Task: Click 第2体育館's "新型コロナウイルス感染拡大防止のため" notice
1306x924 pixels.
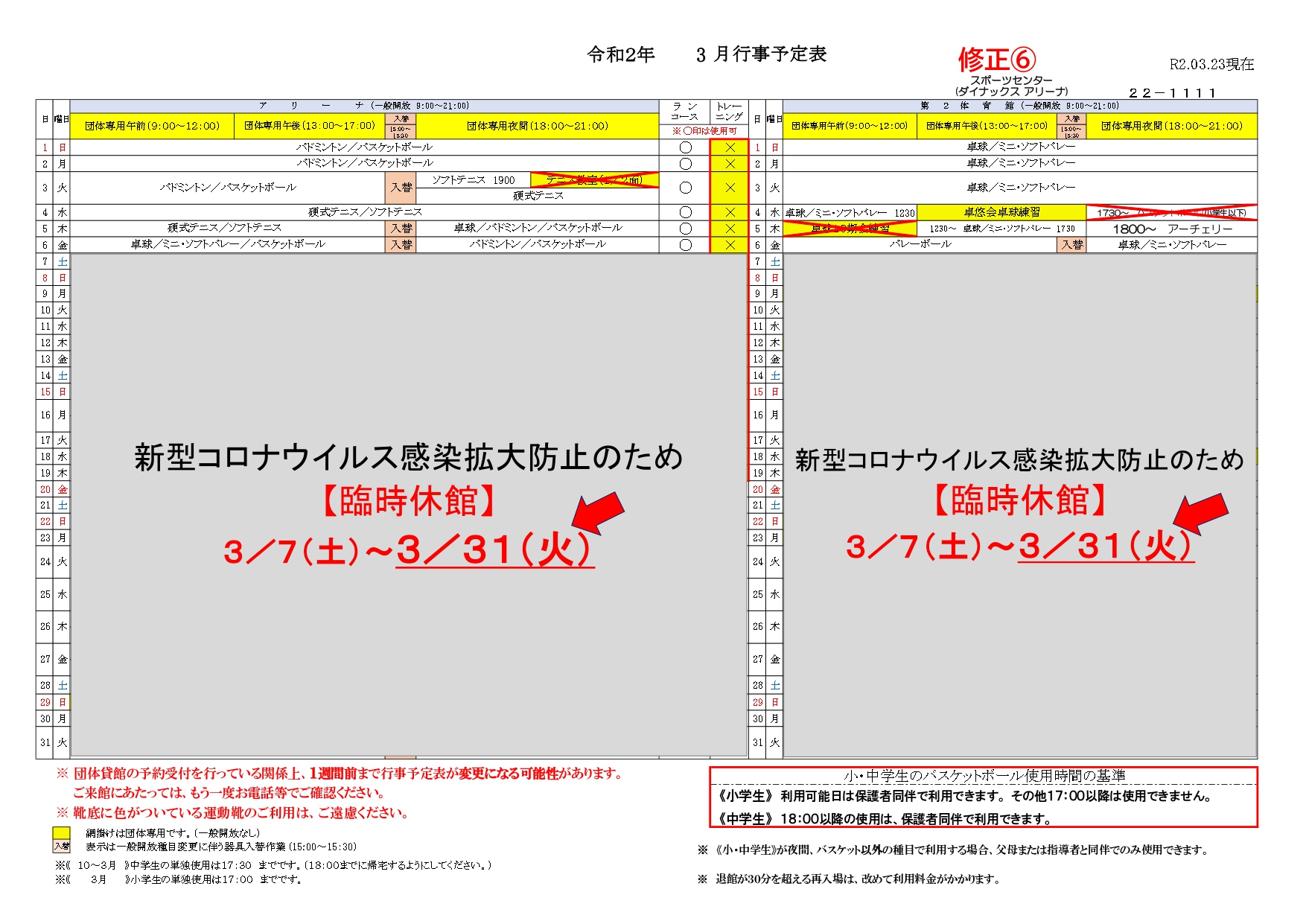Action: [x=1019, y=459]
